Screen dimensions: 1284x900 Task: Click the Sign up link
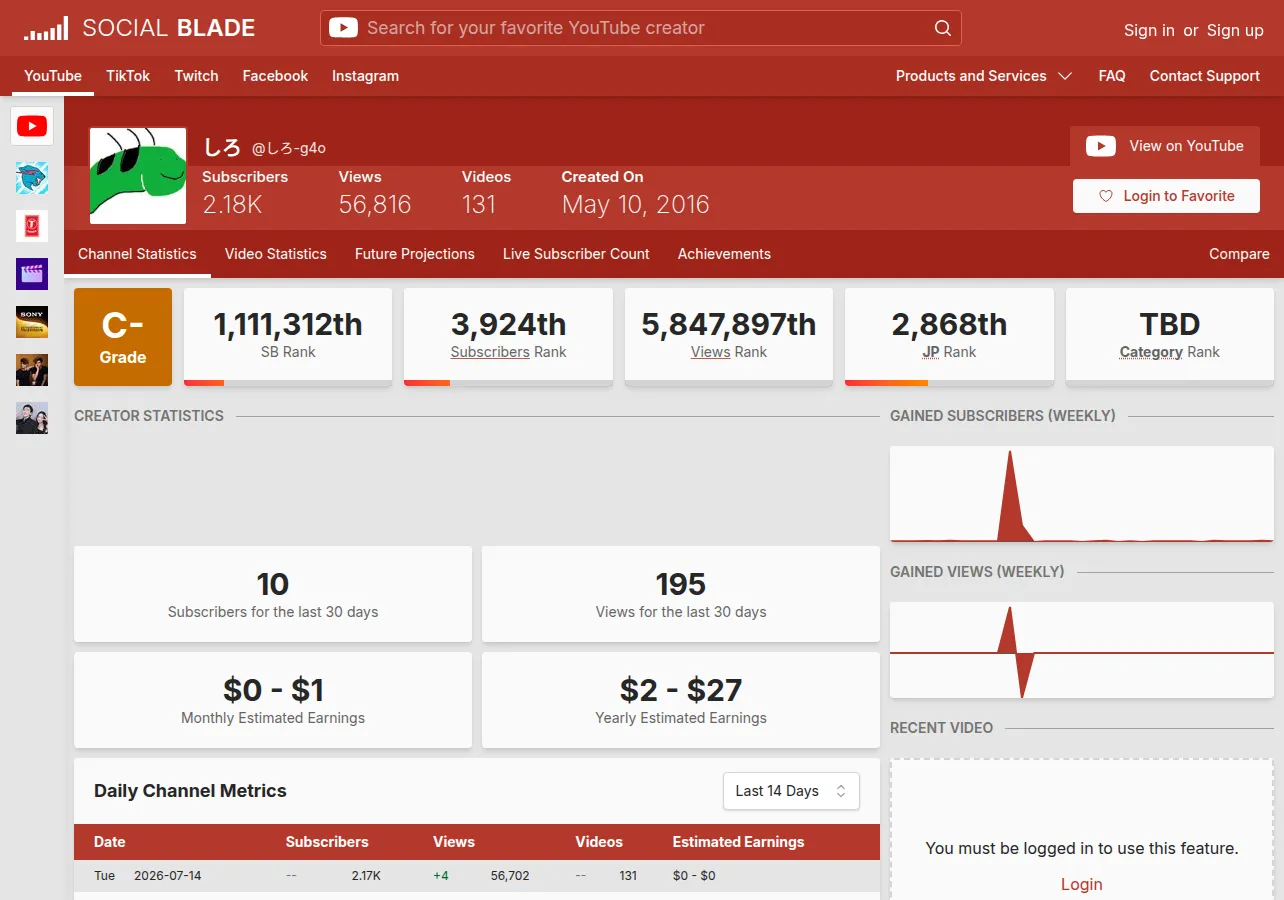pyautogui.click(x=1235, y=30)
